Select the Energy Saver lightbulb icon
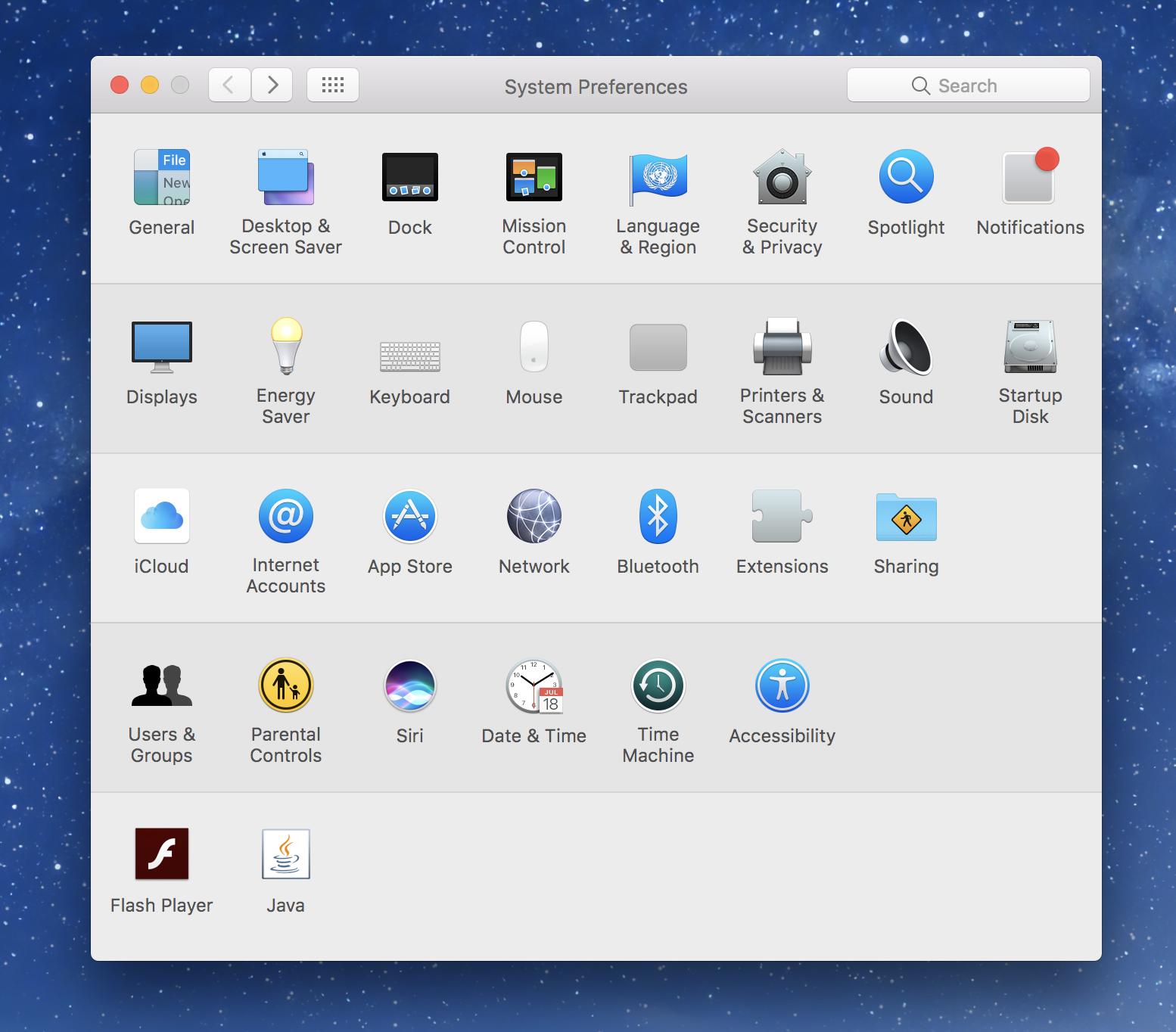Image resolution: width=1176 pixels, height=1032 pixels. pos(286,347)
